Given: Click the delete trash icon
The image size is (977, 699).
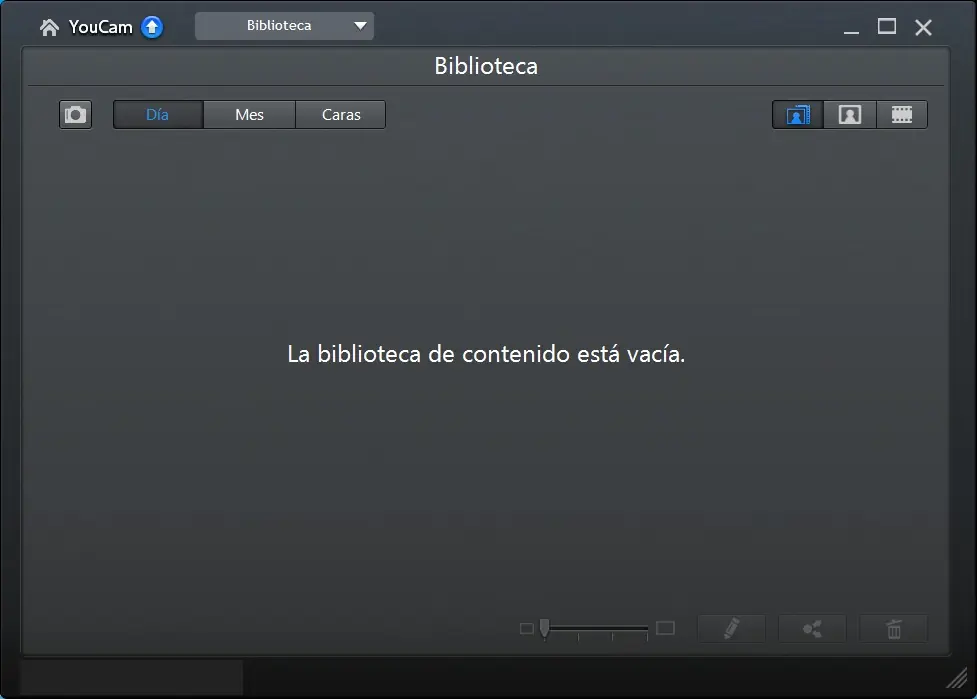Looking at the screenshot, I should [x=893, y=628].
